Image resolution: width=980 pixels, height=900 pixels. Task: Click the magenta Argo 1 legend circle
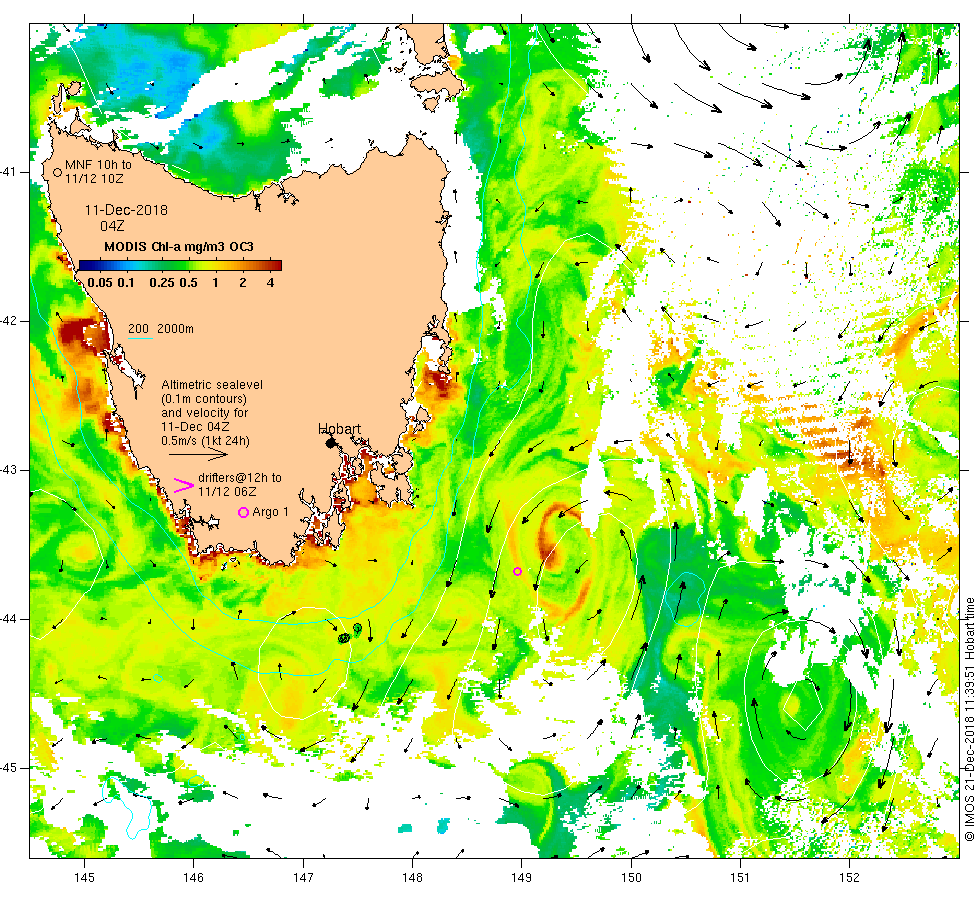244,512
